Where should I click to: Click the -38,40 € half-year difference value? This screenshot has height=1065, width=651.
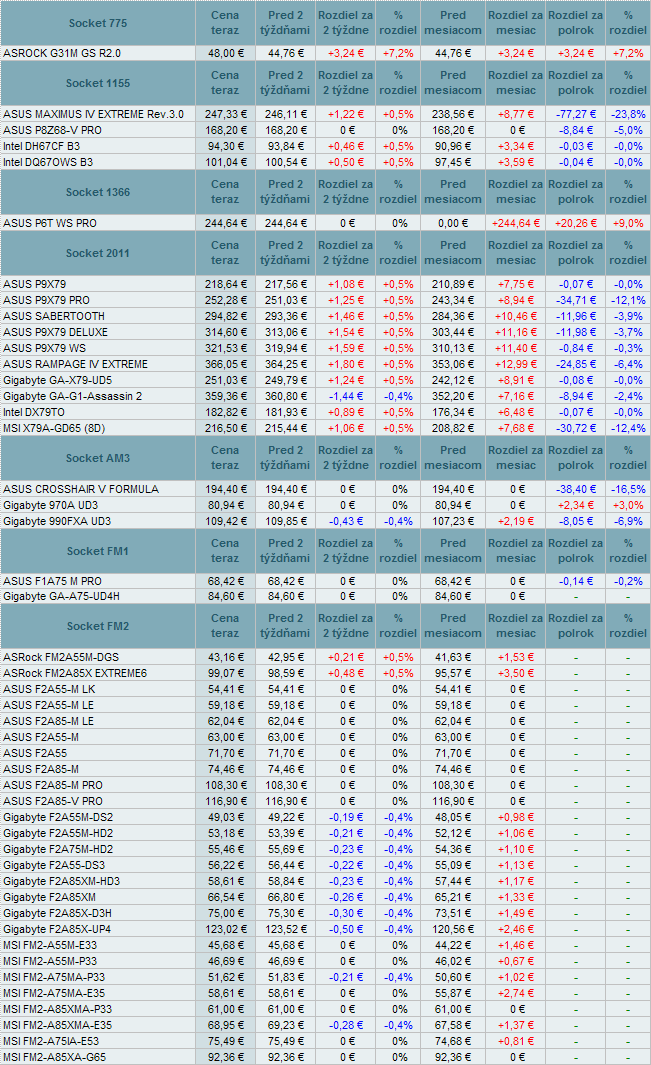[x=576, y=489]
